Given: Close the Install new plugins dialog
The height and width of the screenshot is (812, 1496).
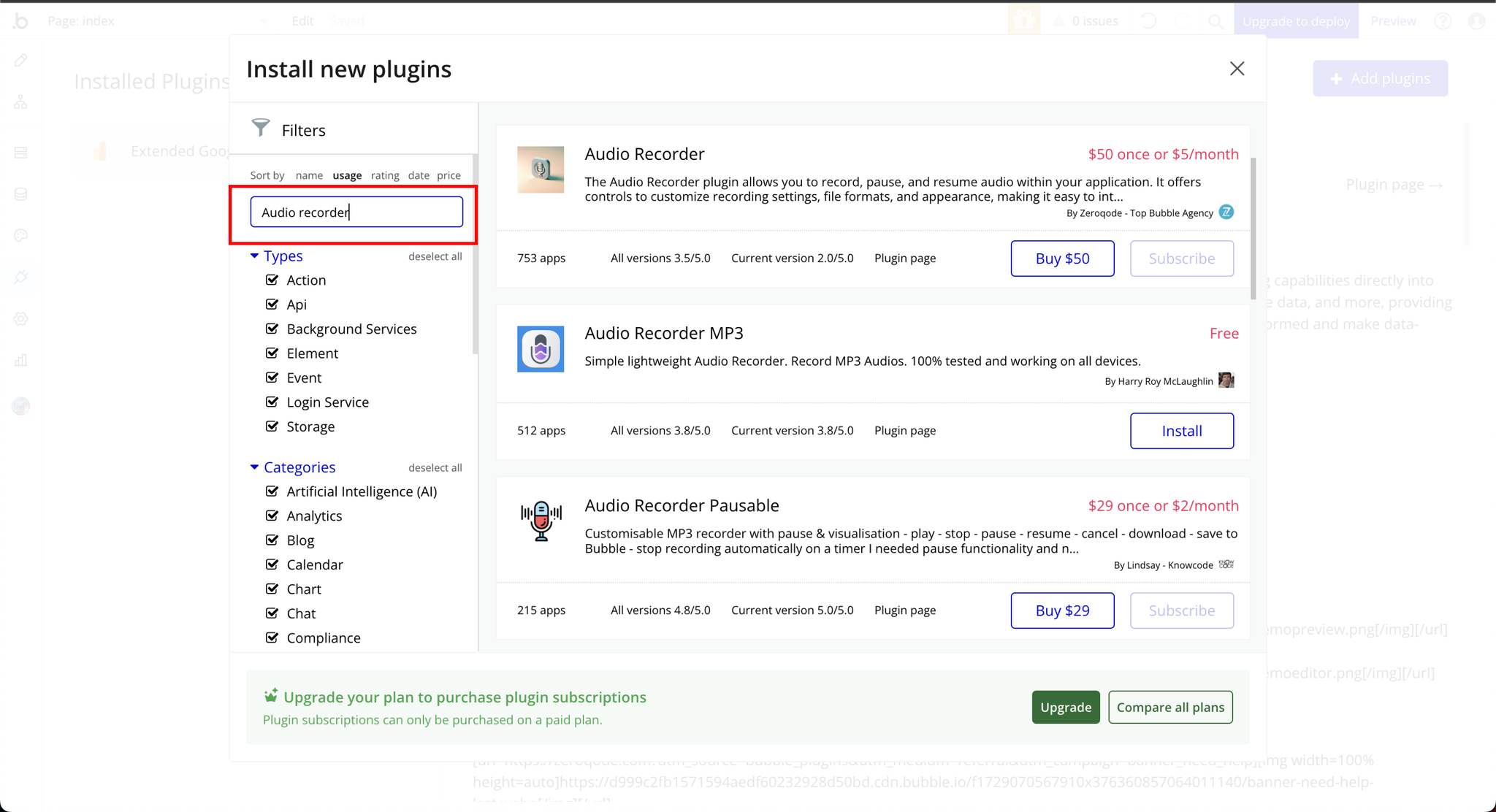Looking at the screenshot, I should click(1237, 69).
